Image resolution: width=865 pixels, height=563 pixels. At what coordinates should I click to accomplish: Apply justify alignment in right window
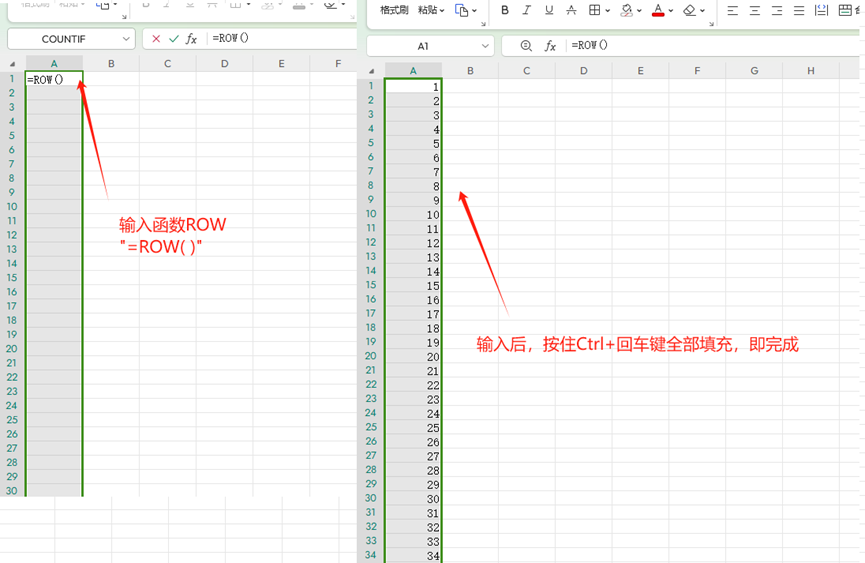click(x=799, y=10)
